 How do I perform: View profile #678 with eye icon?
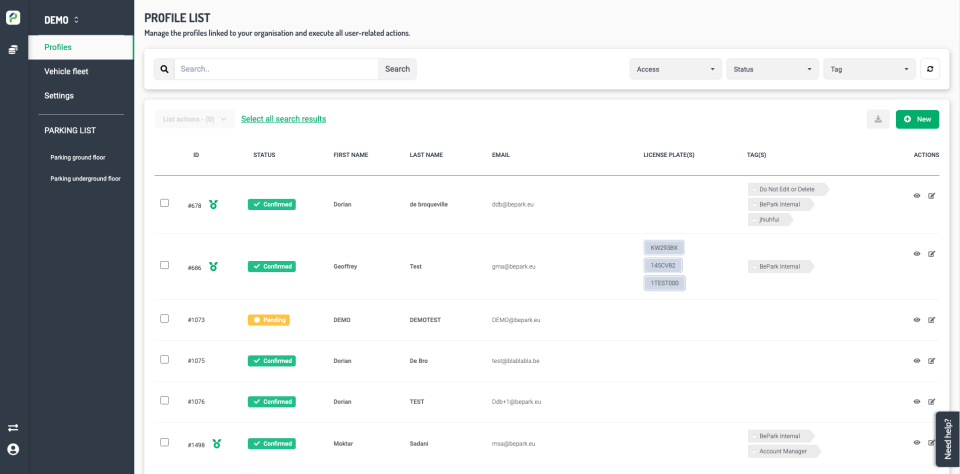[x=917, y=196]
